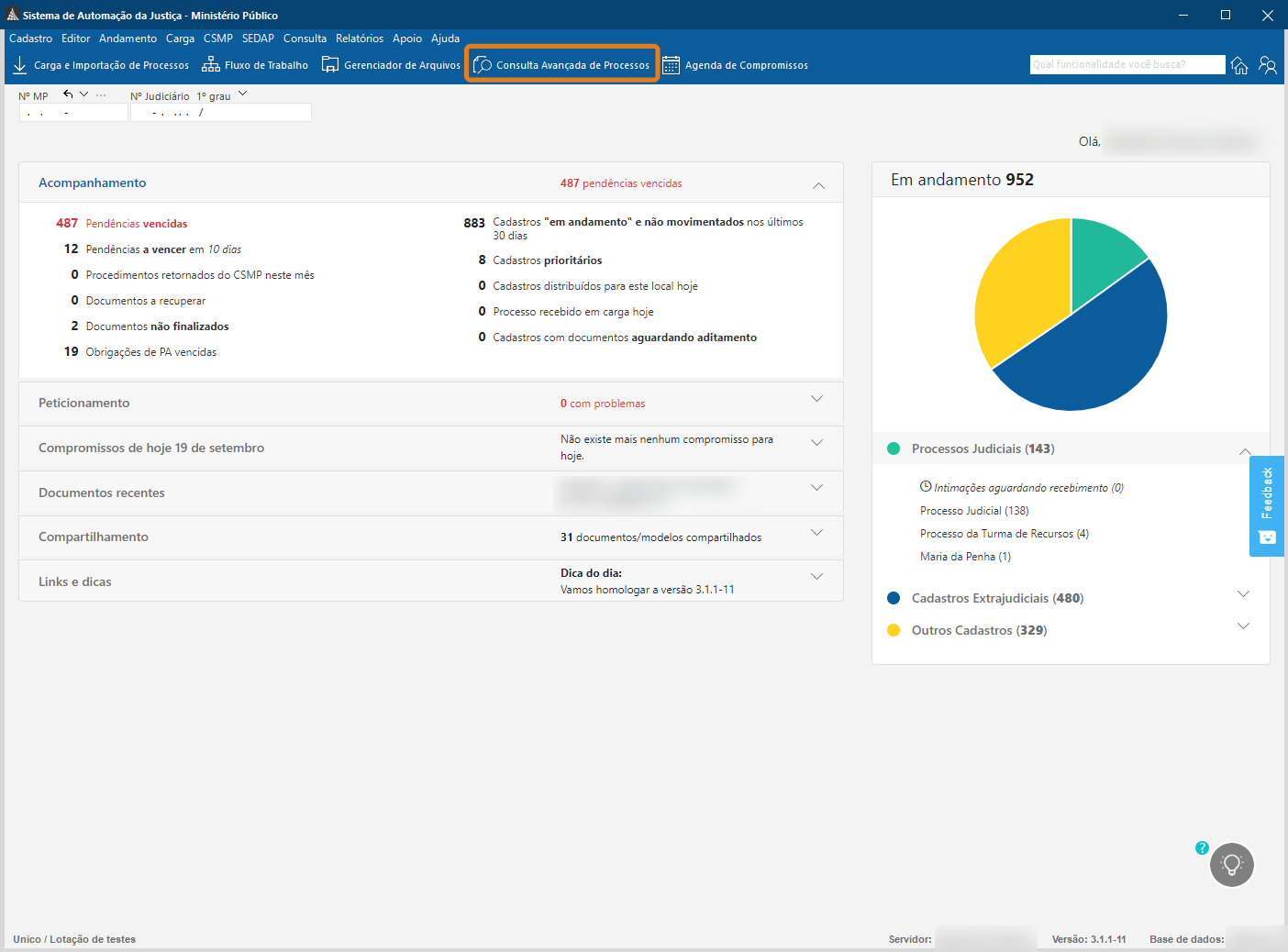Open Procedimentos retornados do CSMP neste mês

(193, 275)
